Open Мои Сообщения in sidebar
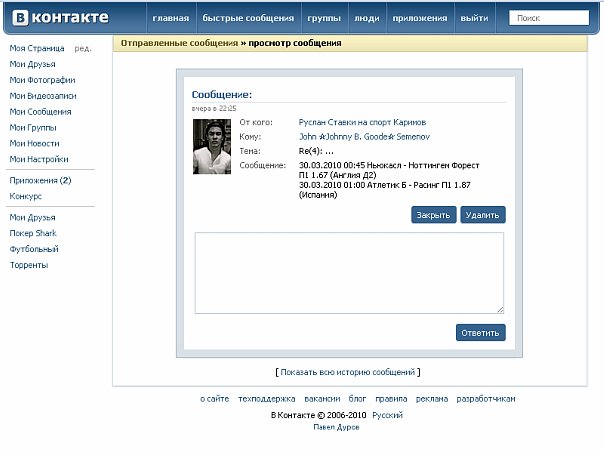This screenshot has height=453, width=604. 40,112
